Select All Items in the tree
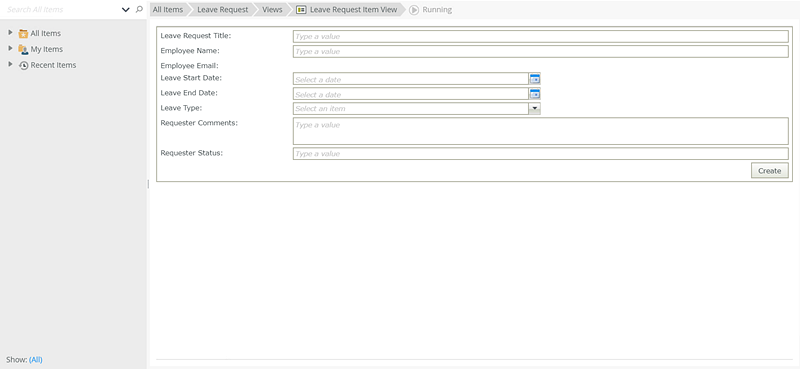The height and width of the screenshot is (369, 800). pos(45,33)
